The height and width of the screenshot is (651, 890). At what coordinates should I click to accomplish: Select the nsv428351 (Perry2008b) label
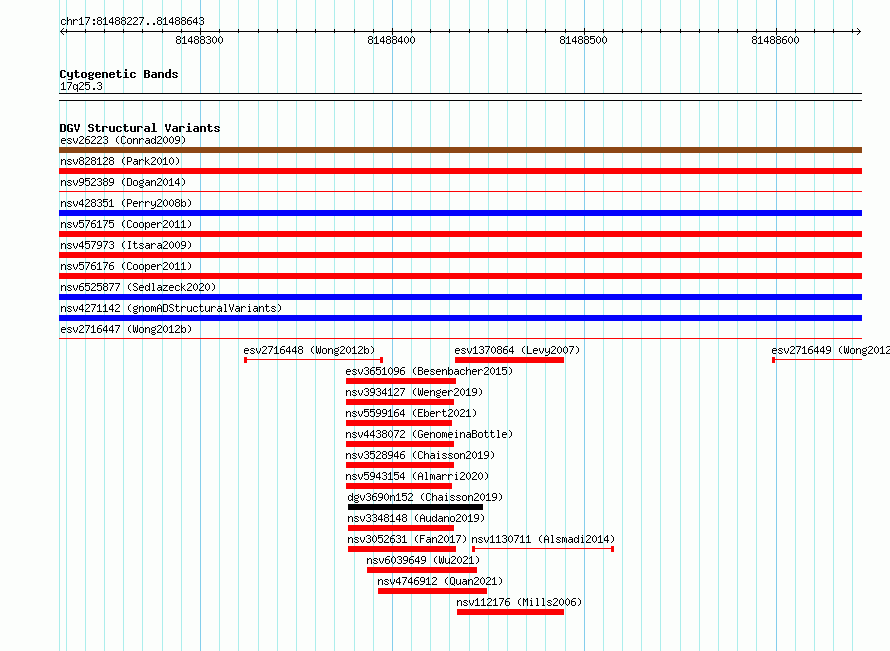pos(126,203)
